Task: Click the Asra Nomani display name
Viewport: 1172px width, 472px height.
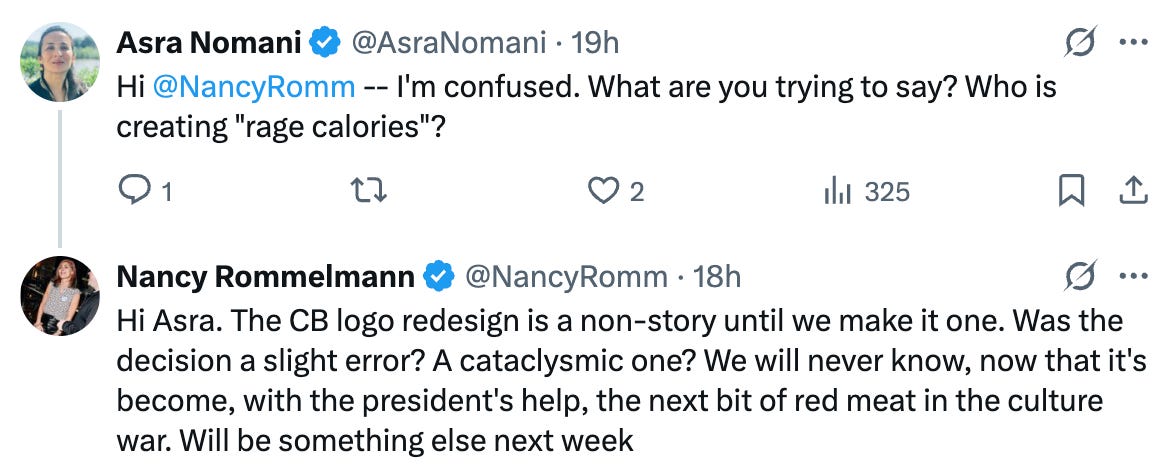Action: point(209,43)
